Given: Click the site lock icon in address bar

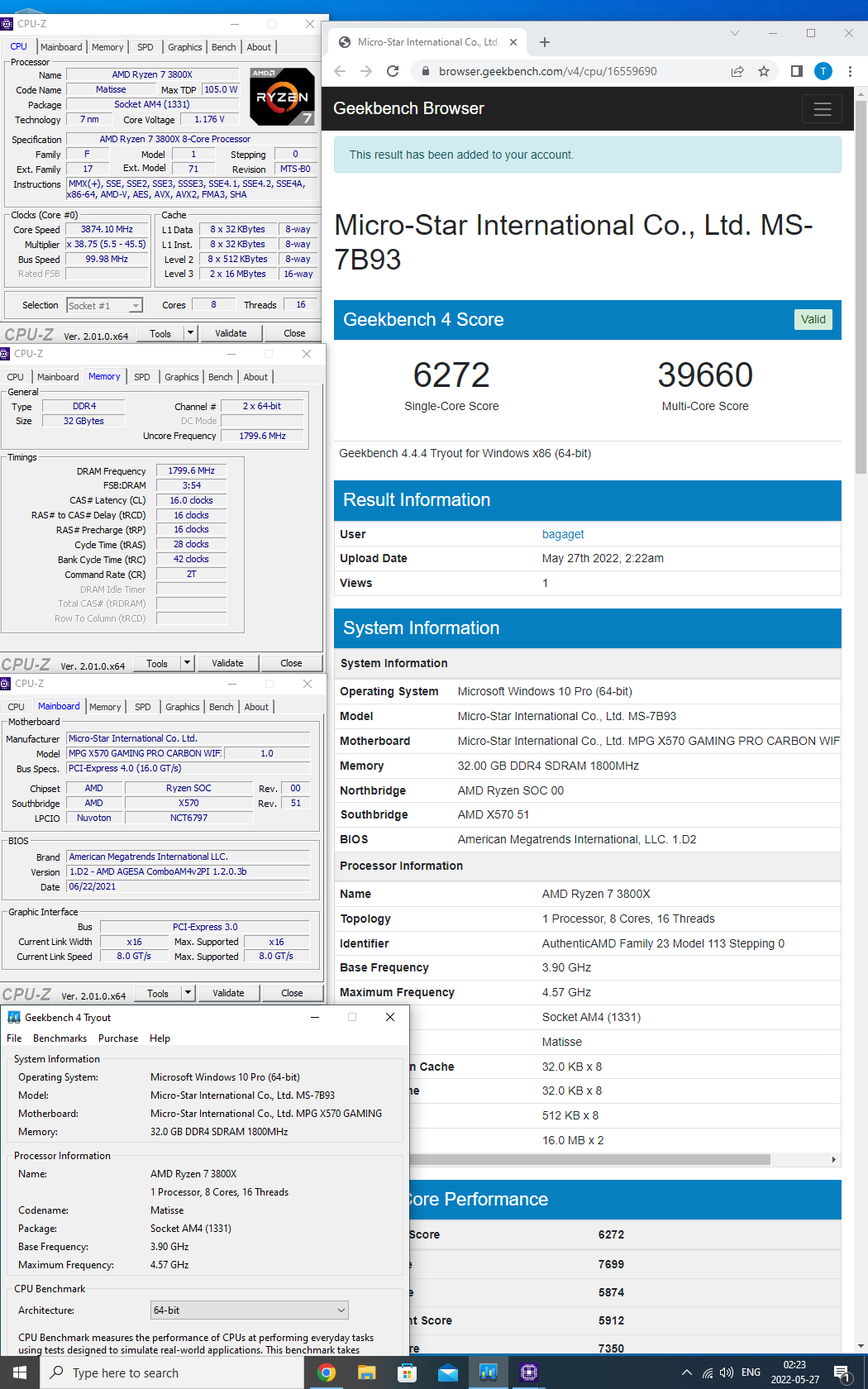Looking at the screenshot, I should pyautogui.click(x=425, y=71).
